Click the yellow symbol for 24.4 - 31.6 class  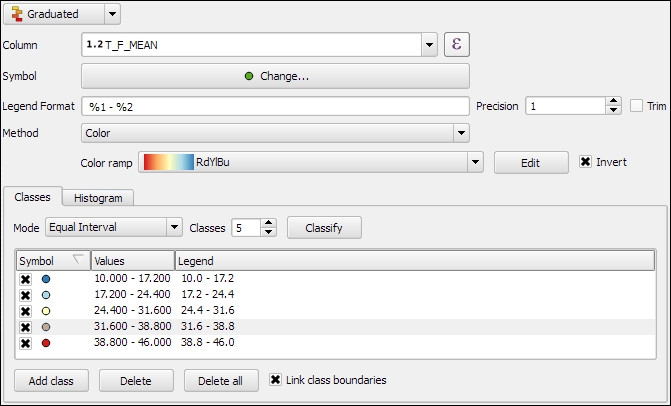46,311
